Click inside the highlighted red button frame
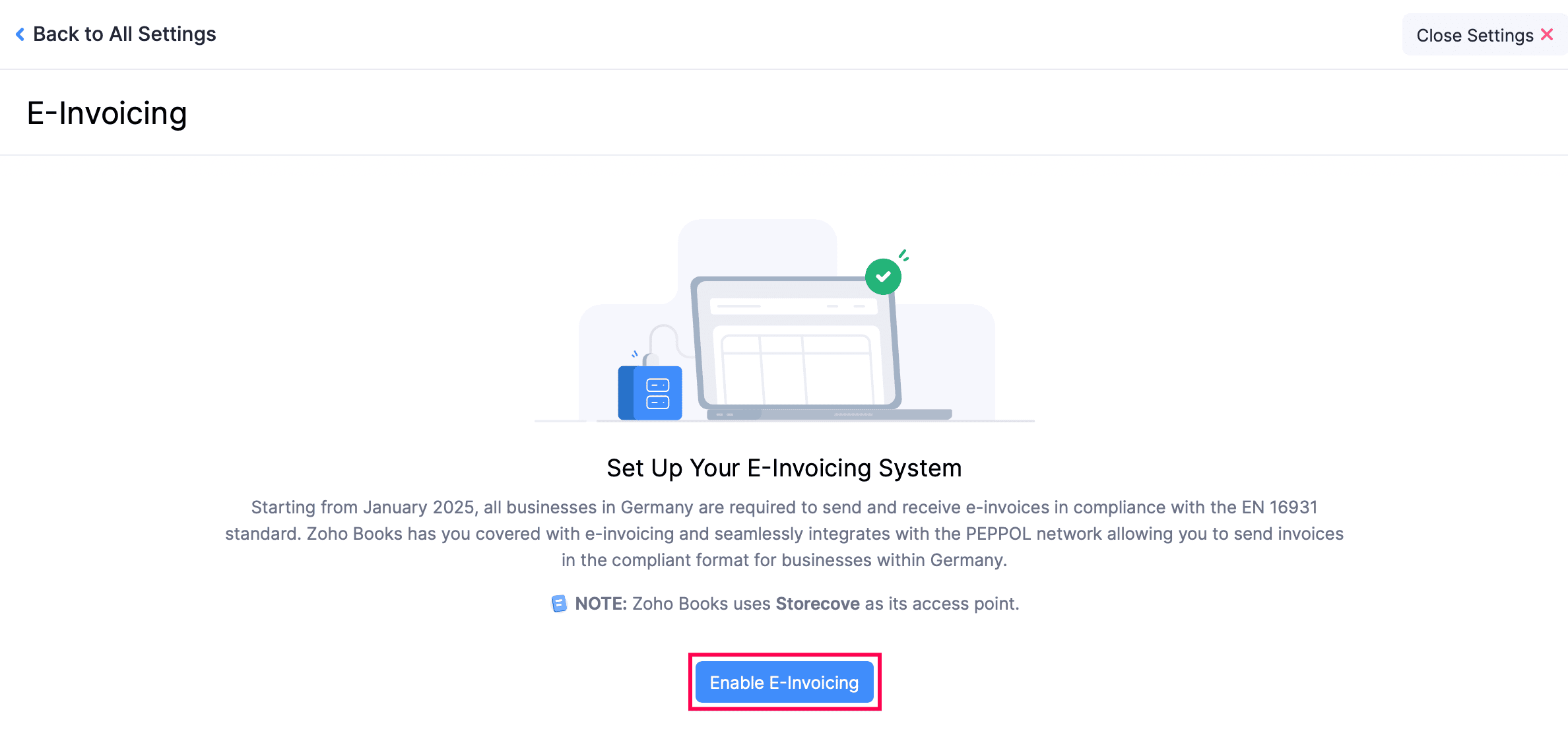 click(784, 682)
